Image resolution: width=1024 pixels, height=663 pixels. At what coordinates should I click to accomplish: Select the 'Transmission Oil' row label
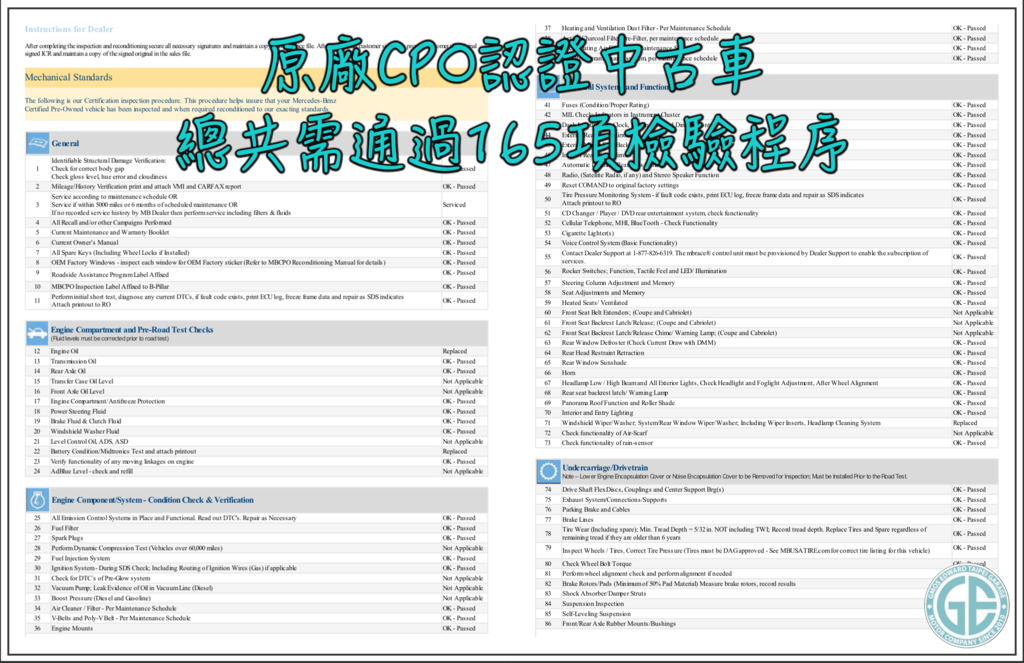(74, 361)
